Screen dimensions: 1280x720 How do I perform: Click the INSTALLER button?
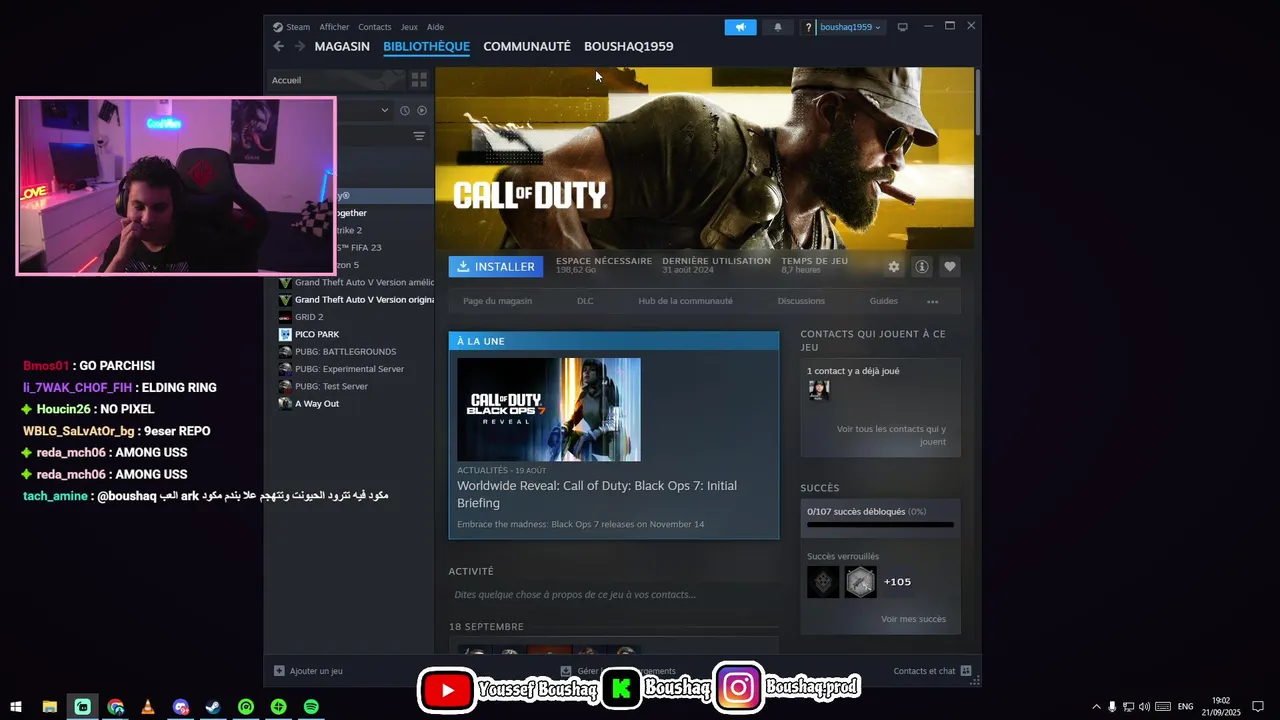496,267
